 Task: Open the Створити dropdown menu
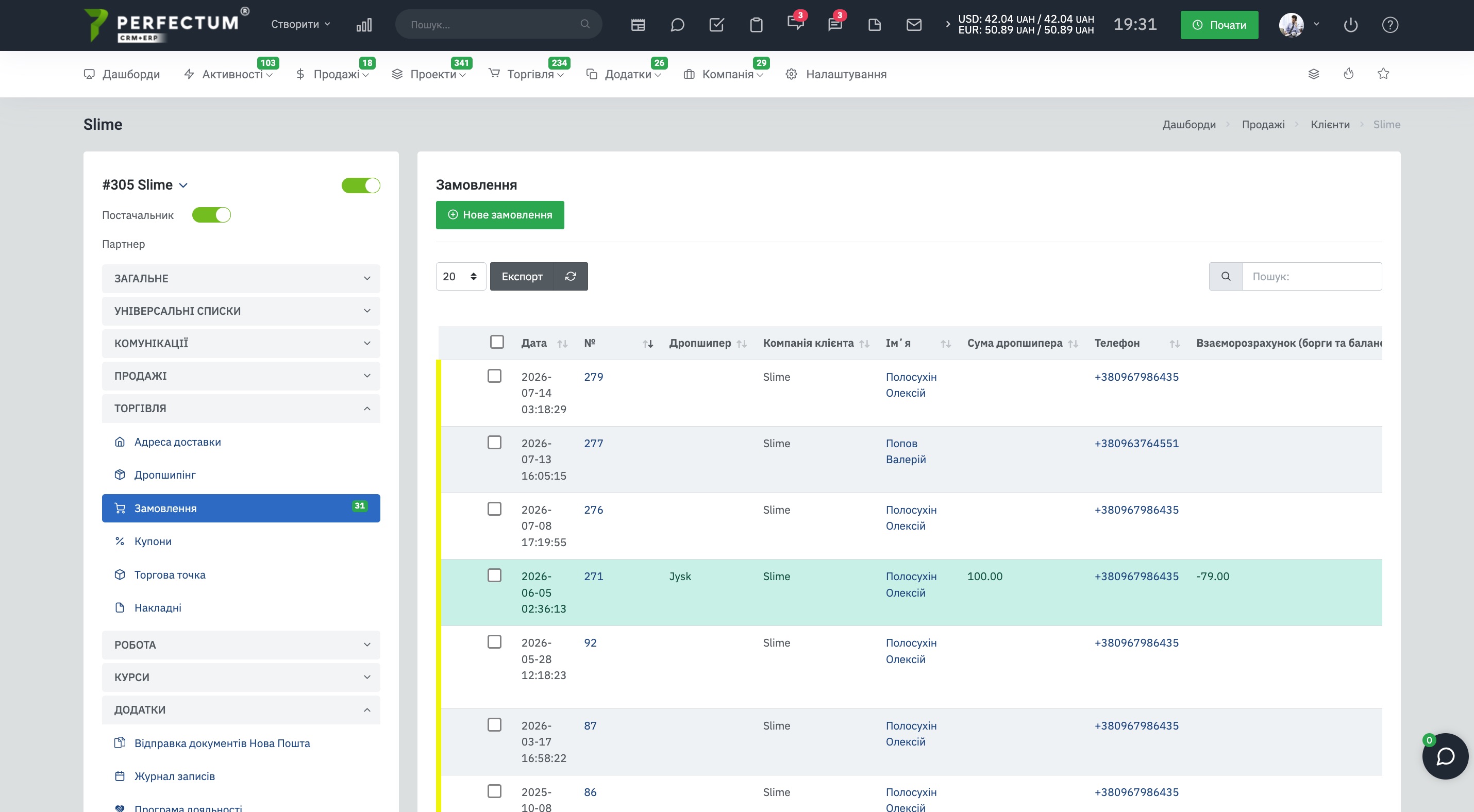pos(300,24)
